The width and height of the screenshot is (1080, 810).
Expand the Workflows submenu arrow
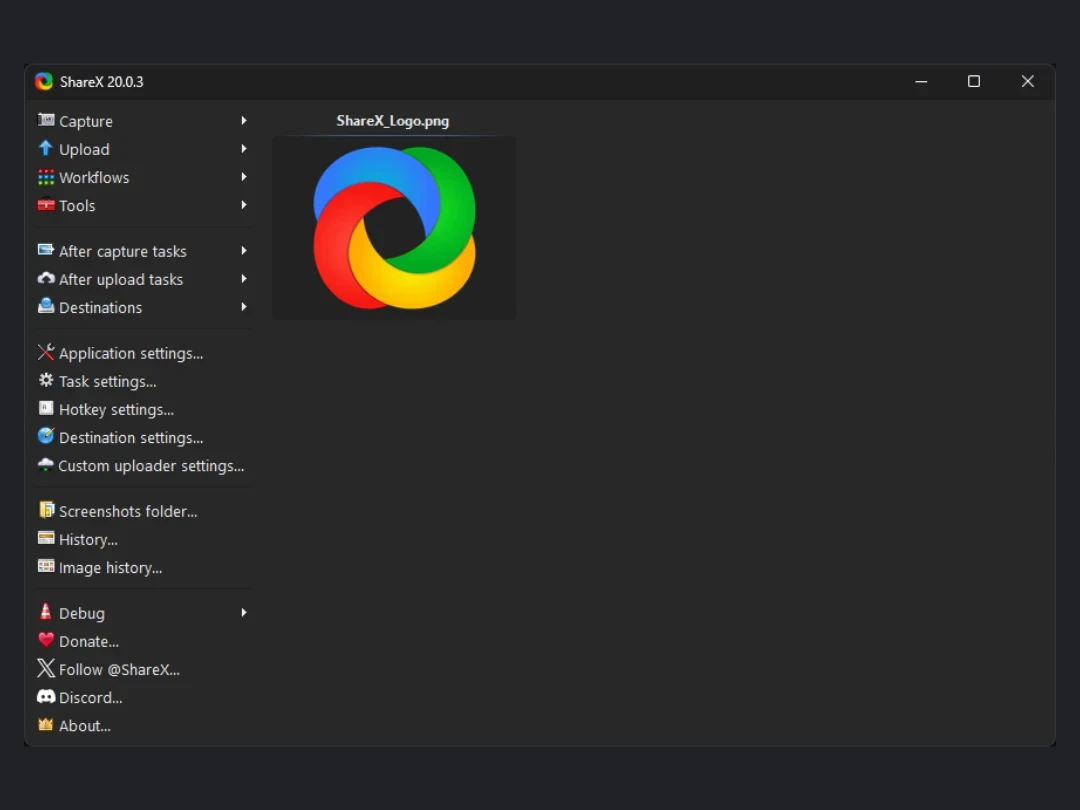[244, 177]
